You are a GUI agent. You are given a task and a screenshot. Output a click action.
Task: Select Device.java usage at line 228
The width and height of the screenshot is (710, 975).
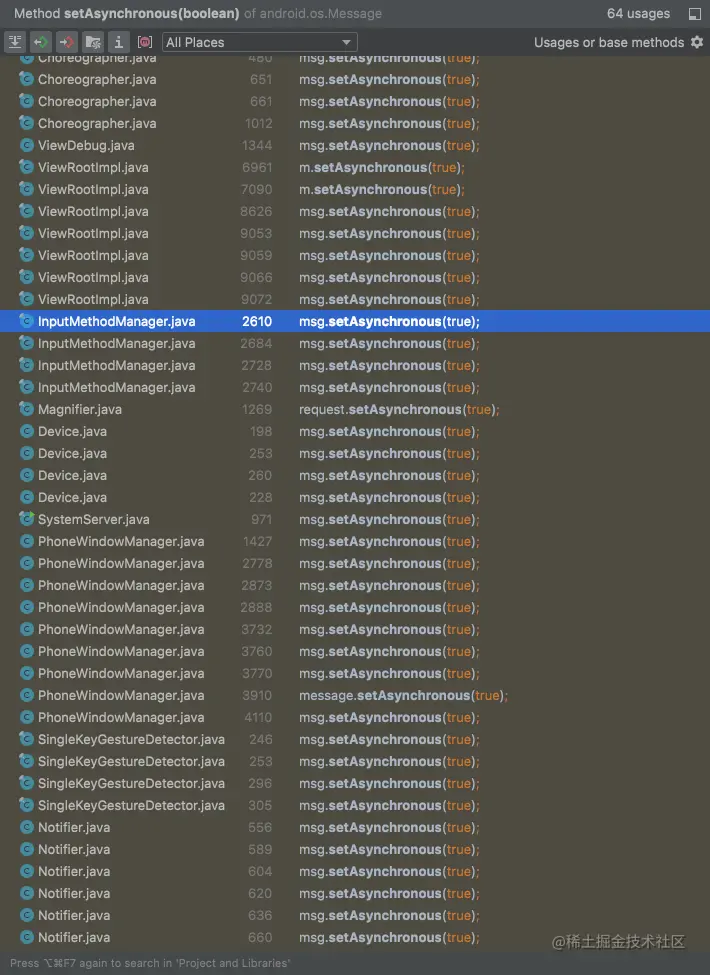[355, 497]
